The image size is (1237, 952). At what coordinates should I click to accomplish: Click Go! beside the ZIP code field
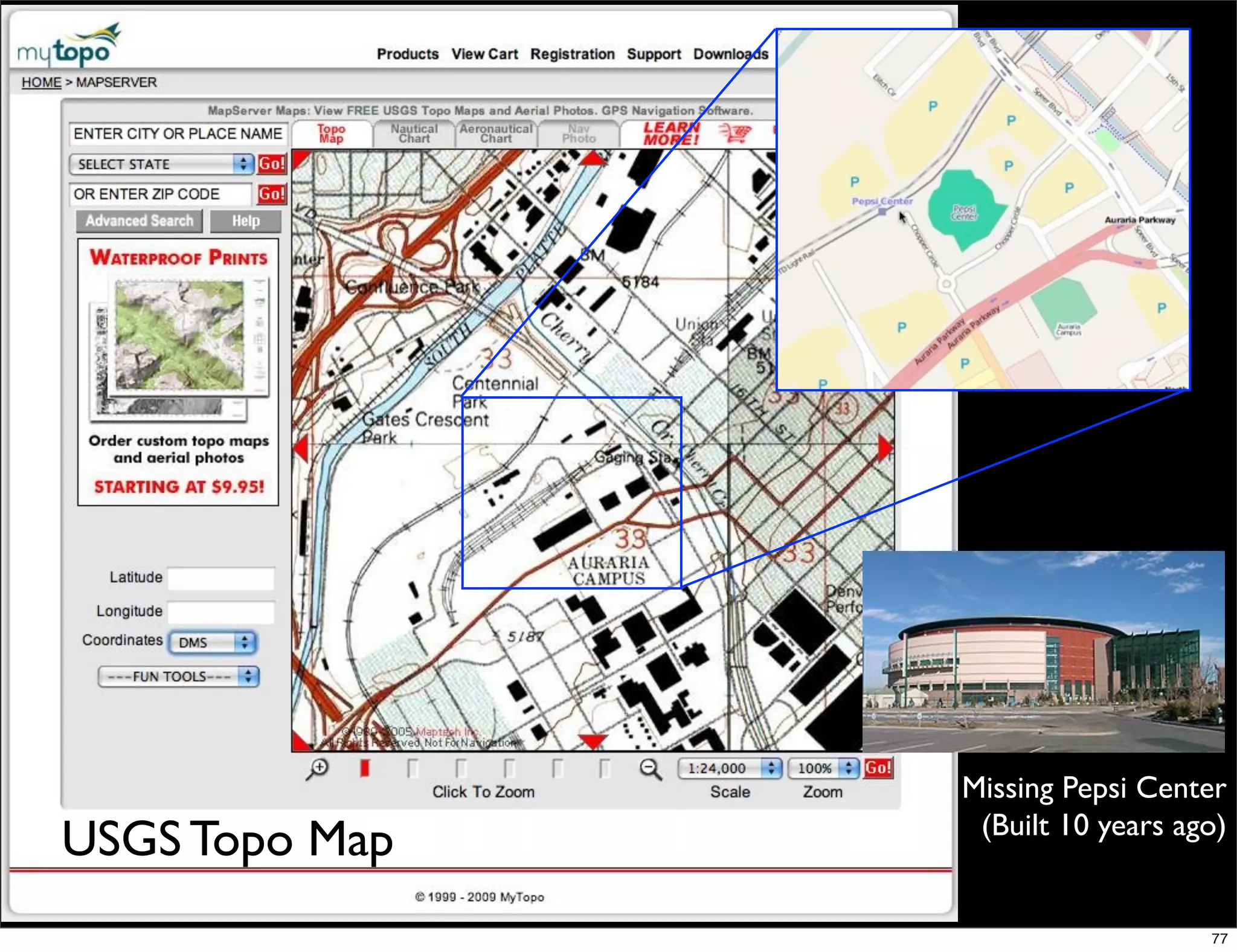point(272,194)
